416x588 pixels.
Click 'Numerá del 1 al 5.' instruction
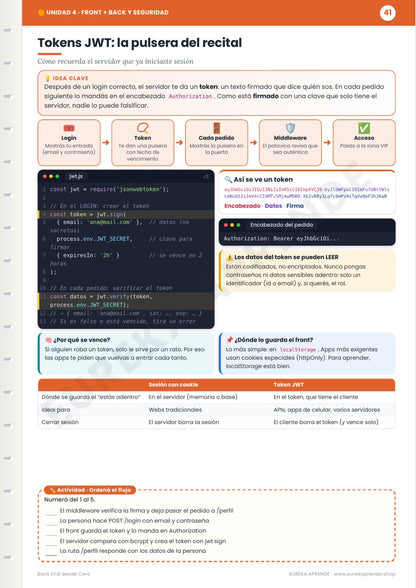(x=70, y=500)
